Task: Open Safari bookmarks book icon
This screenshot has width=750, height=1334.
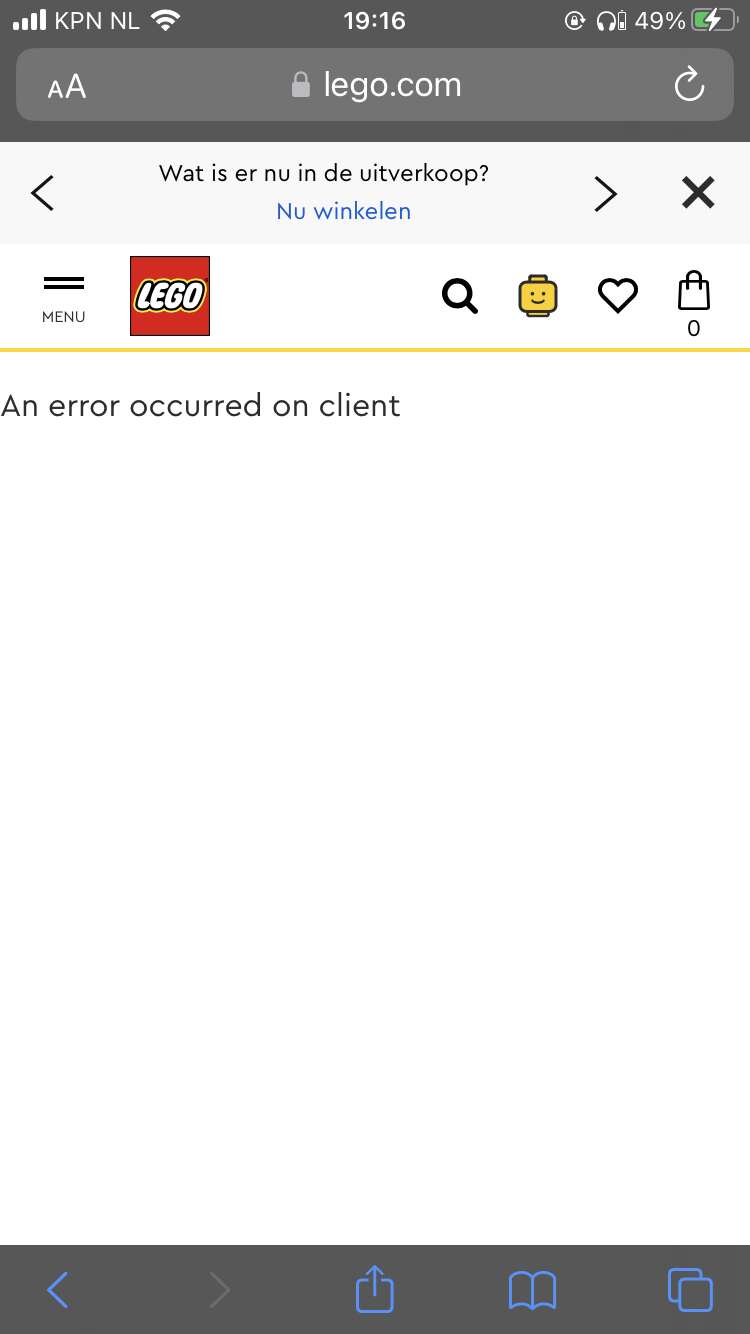Action: click(532, 1290)
